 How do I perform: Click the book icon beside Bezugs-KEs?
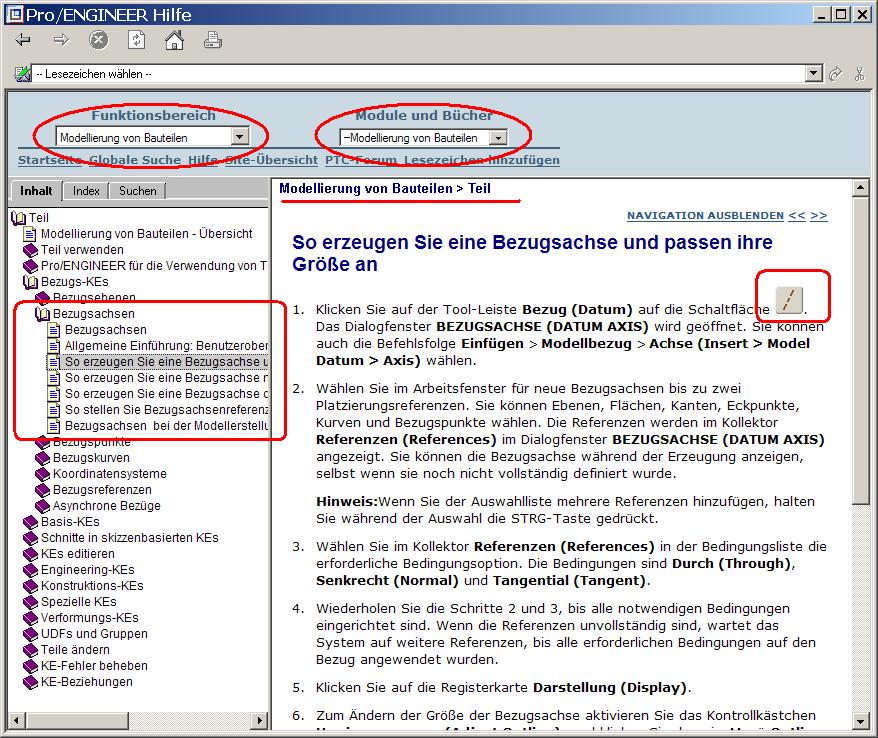pos(30,282)
